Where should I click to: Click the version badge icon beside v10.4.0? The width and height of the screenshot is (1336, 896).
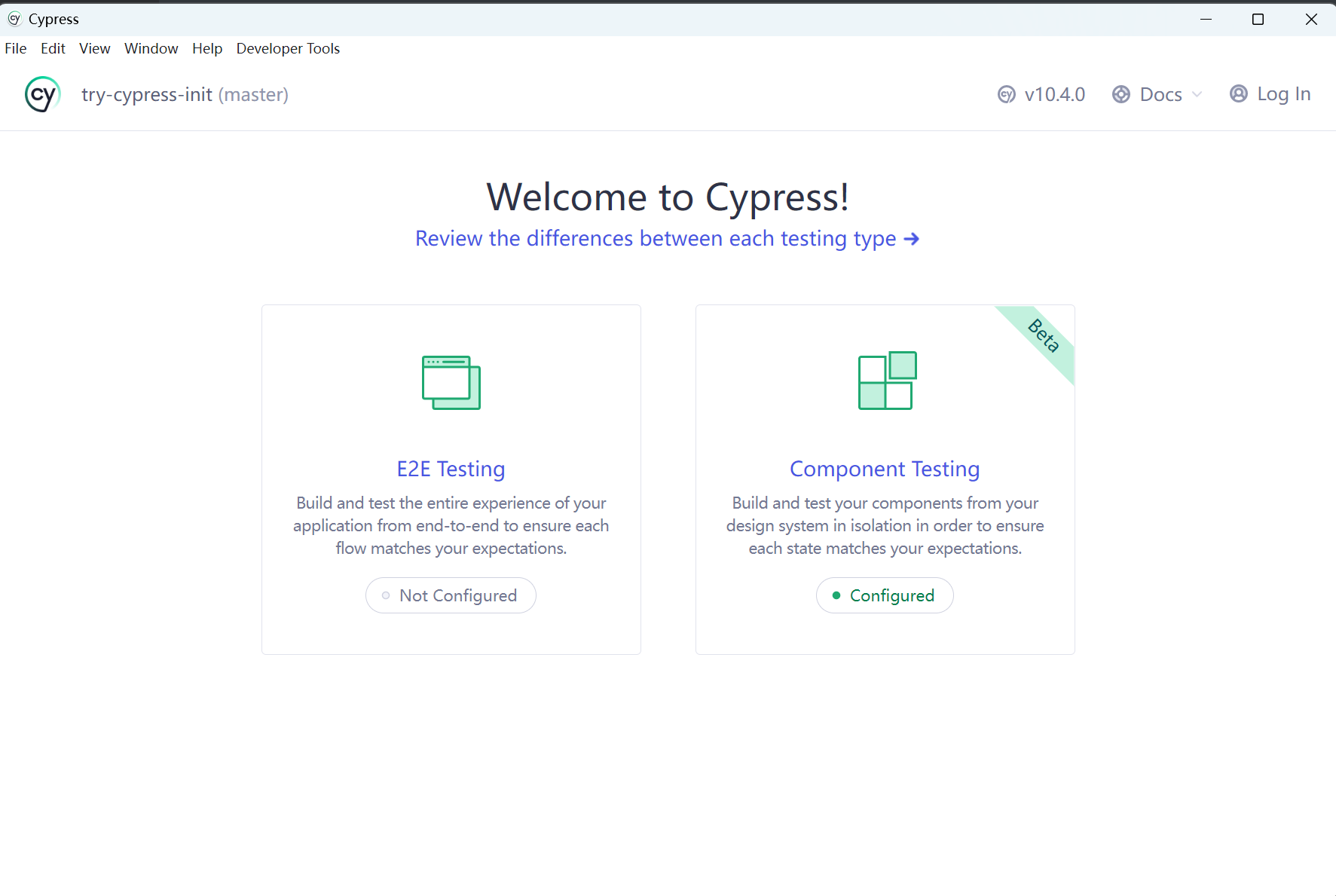click(1006, 94)
